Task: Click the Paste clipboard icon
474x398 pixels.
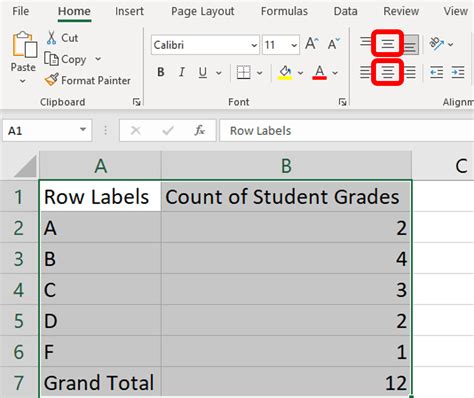Action: 24,44
